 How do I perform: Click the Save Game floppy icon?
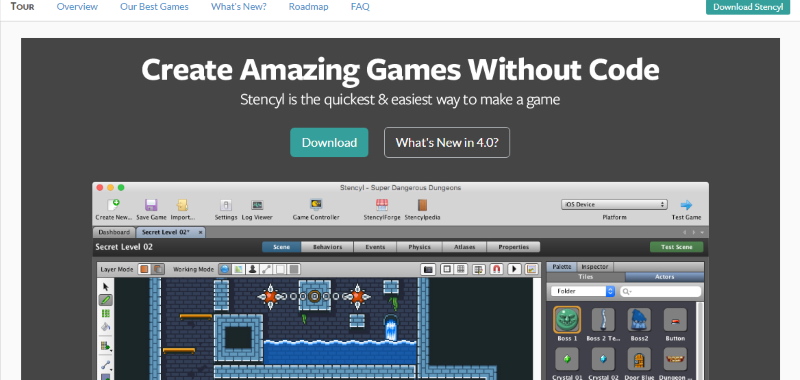(151, 205)
